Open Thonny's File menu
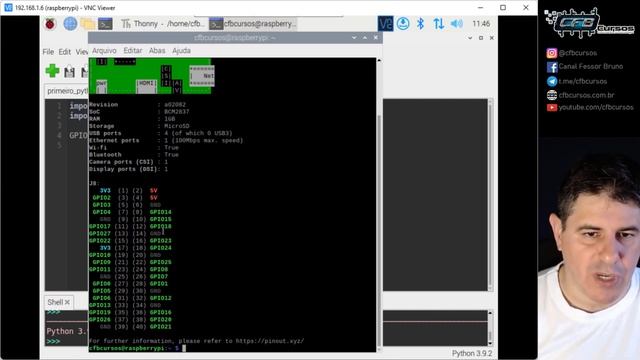Image resolution: width=640 pixels, height=360 pixels. [48, 52]
